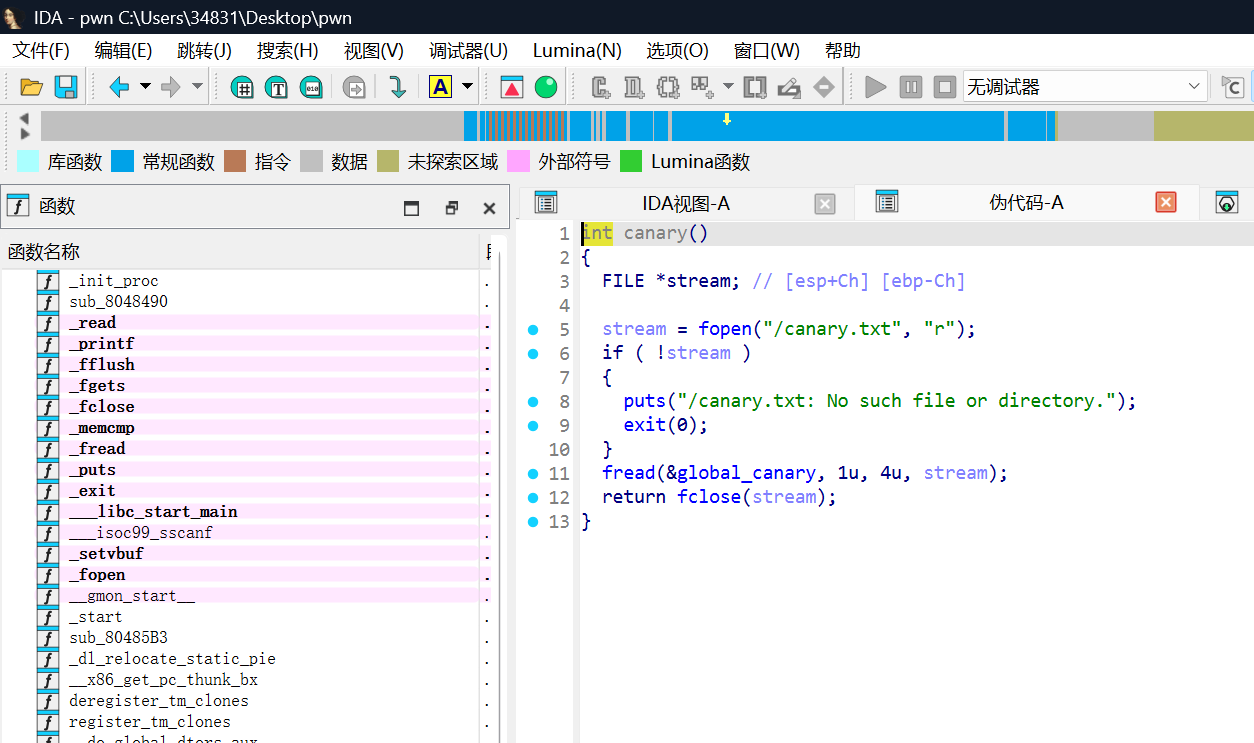
Task: Open the 帮助 menu
Action: (x=843, y=50)
